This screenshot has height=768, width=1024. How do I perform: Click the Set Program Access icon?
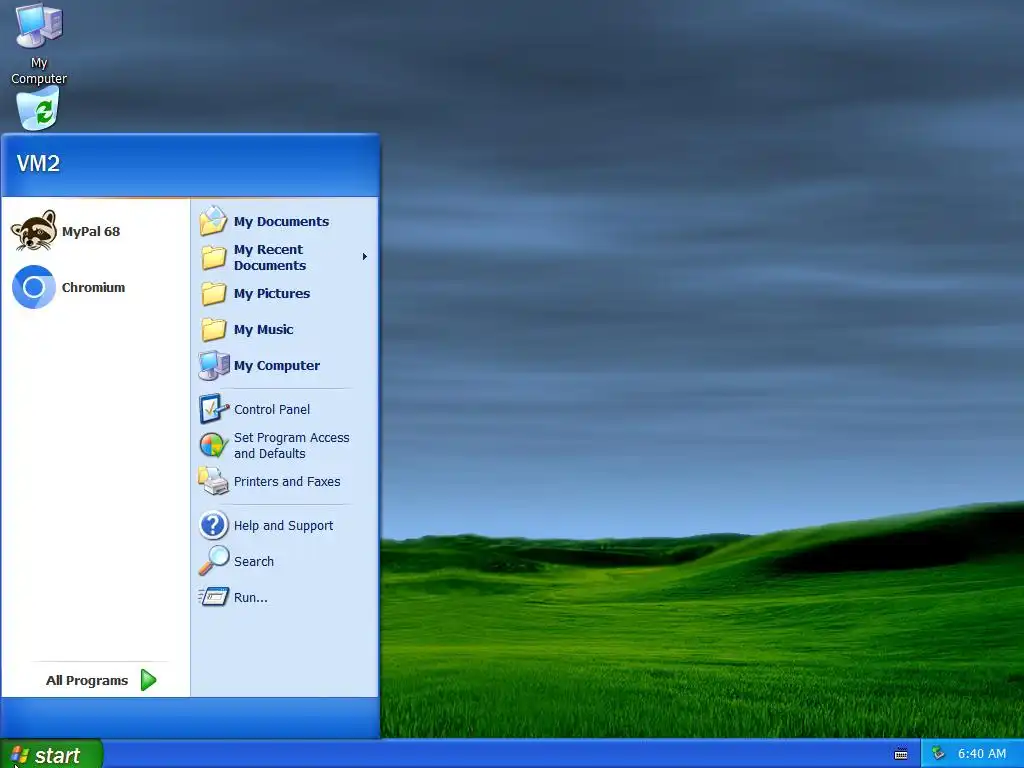click(213, 445)
